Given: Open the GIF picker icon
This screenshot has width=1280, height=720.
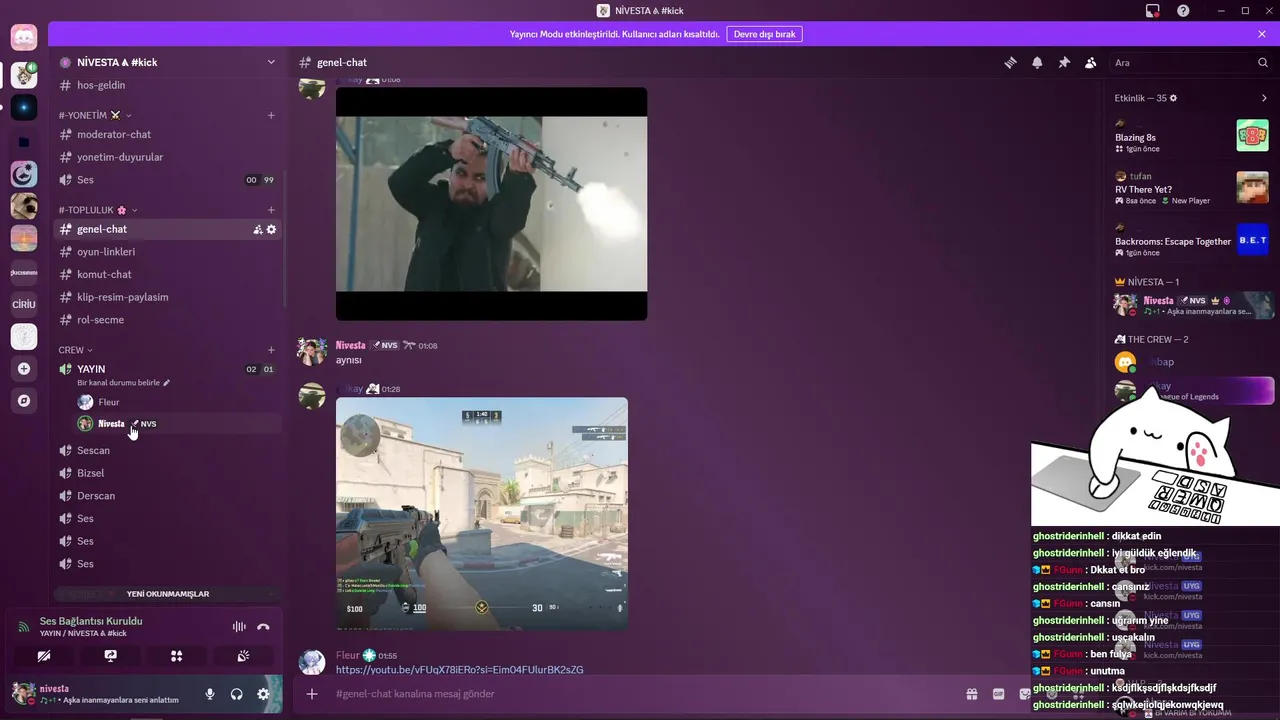Looking at the screenshot, I should pyautogui.click(x=998, y=694).
